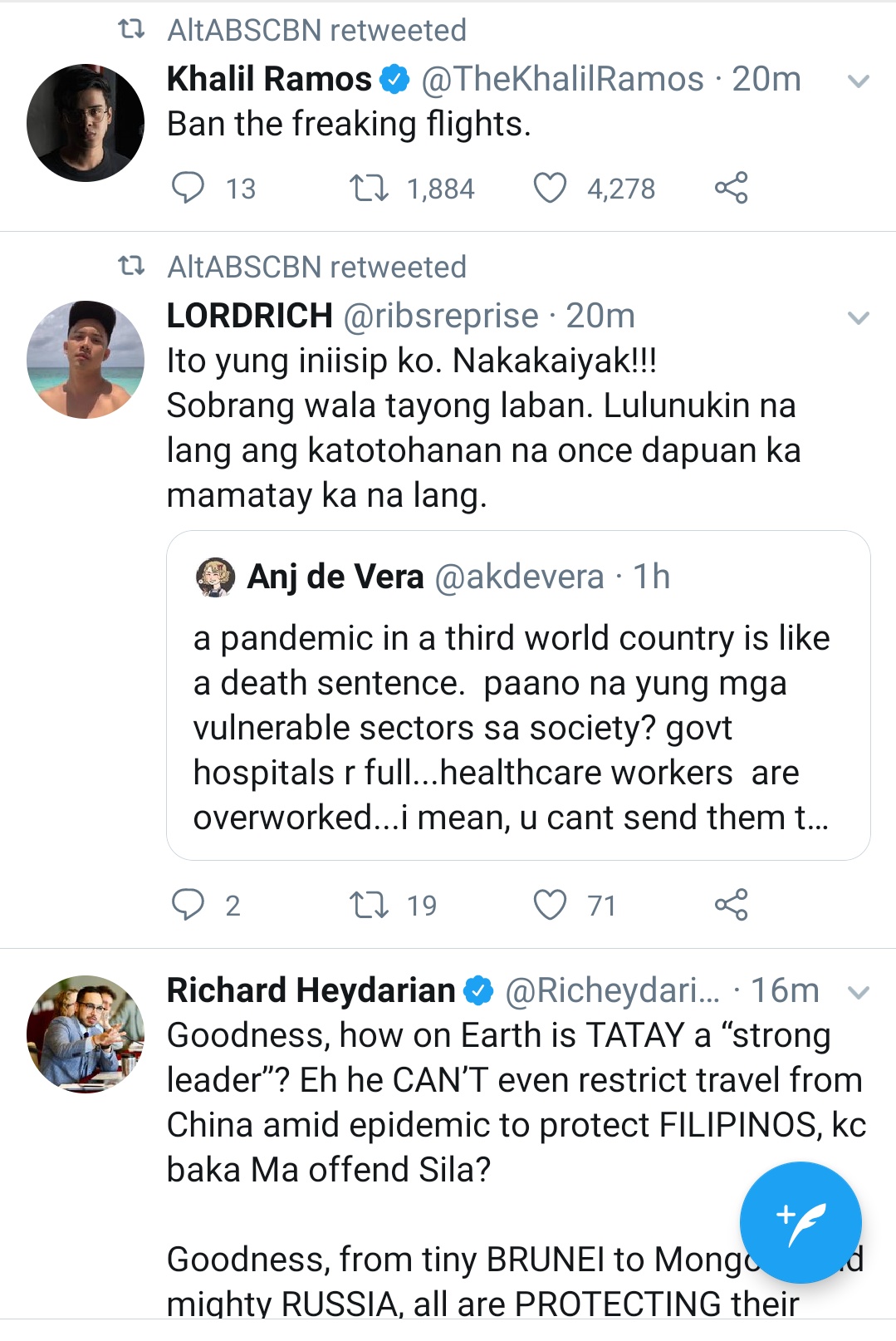
Task: Go to the @ribsreprise profile handle
Action: point(440,317)
